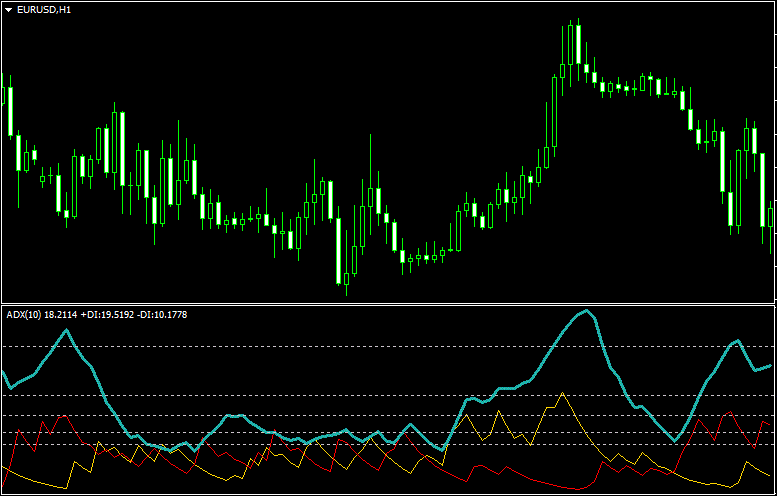Click the lowest dashed level line in ADX window
The image size is (777, 496).
[300, 446]
